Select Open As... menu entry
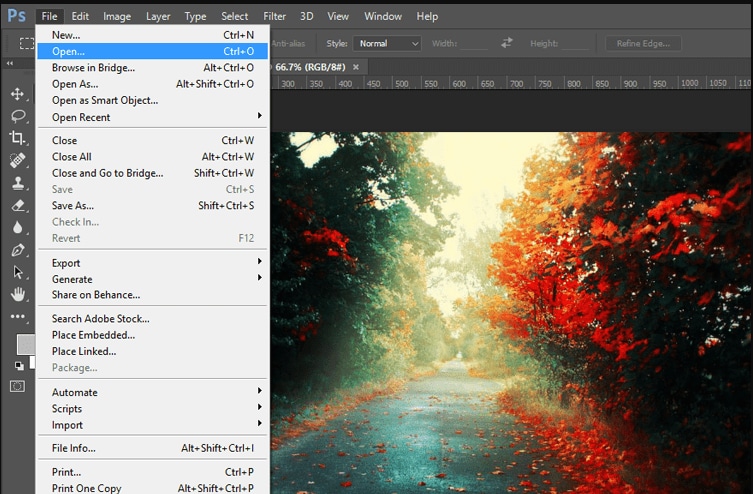Viewport: 753px width, 494px height. 153,84
